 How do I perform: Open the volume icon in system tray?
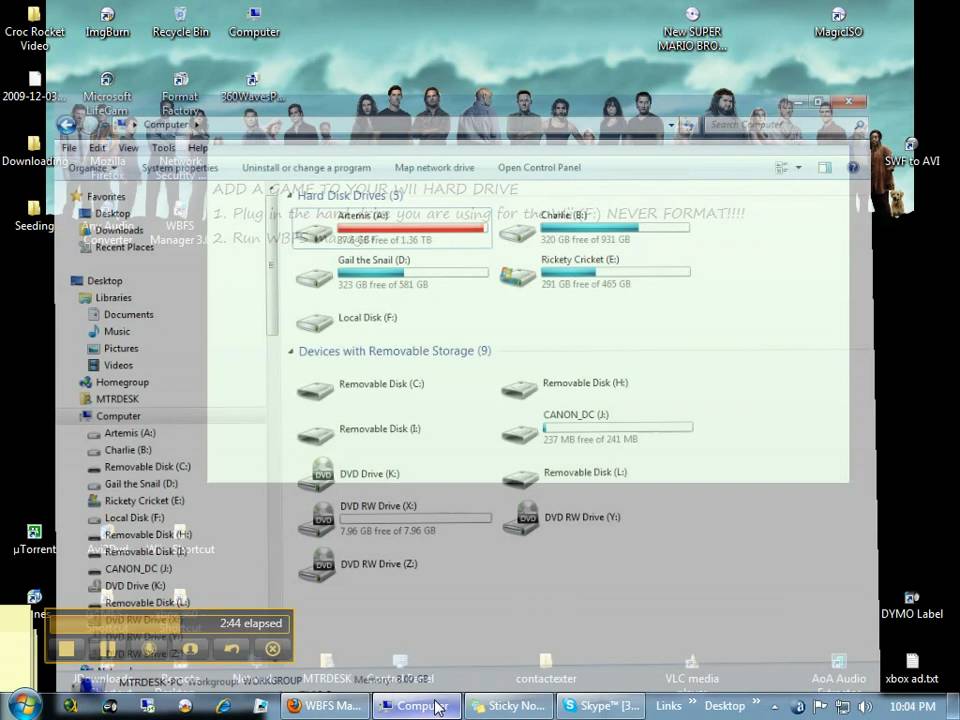865,707
